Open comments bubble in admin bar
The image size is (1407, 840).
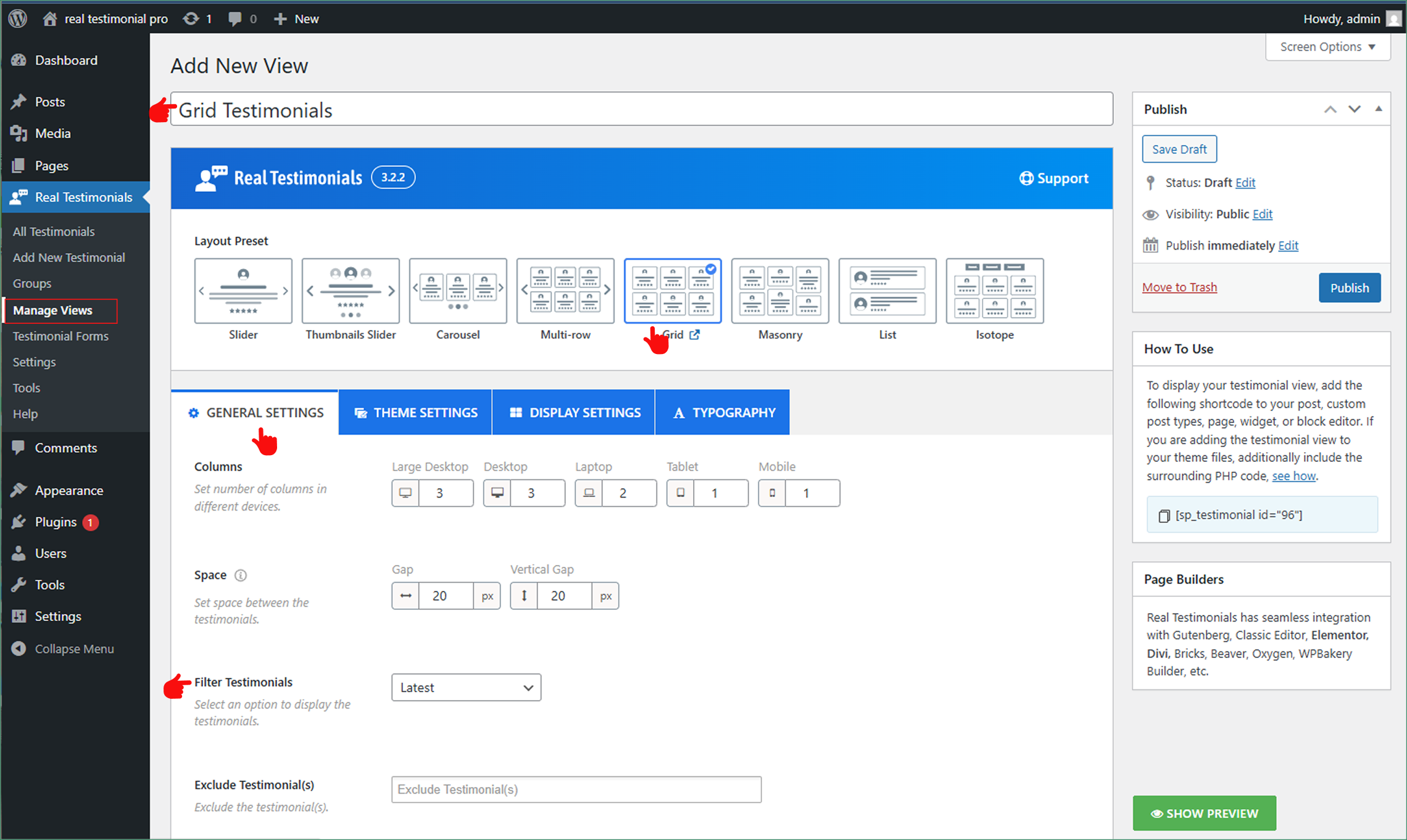pyautogui.click(x=234, y=19)
